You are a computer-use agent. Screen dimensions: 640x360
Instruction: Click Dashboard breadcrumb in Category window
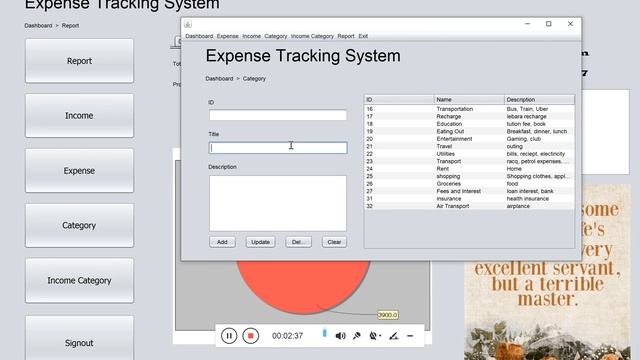(219, 78)
